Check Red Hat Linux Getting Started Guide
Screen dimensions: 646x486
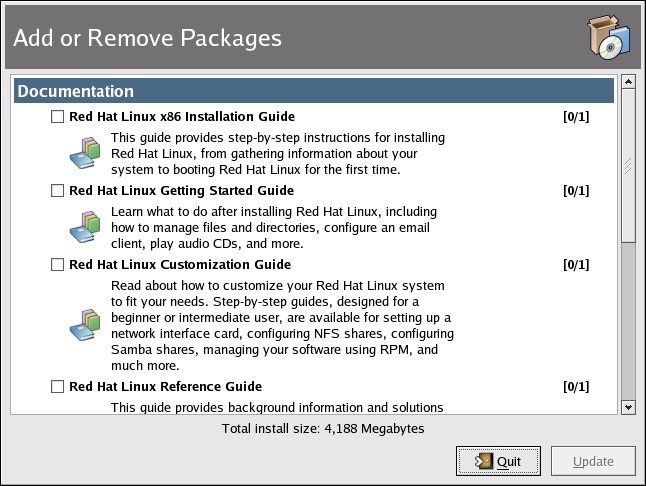click(57, 190)
